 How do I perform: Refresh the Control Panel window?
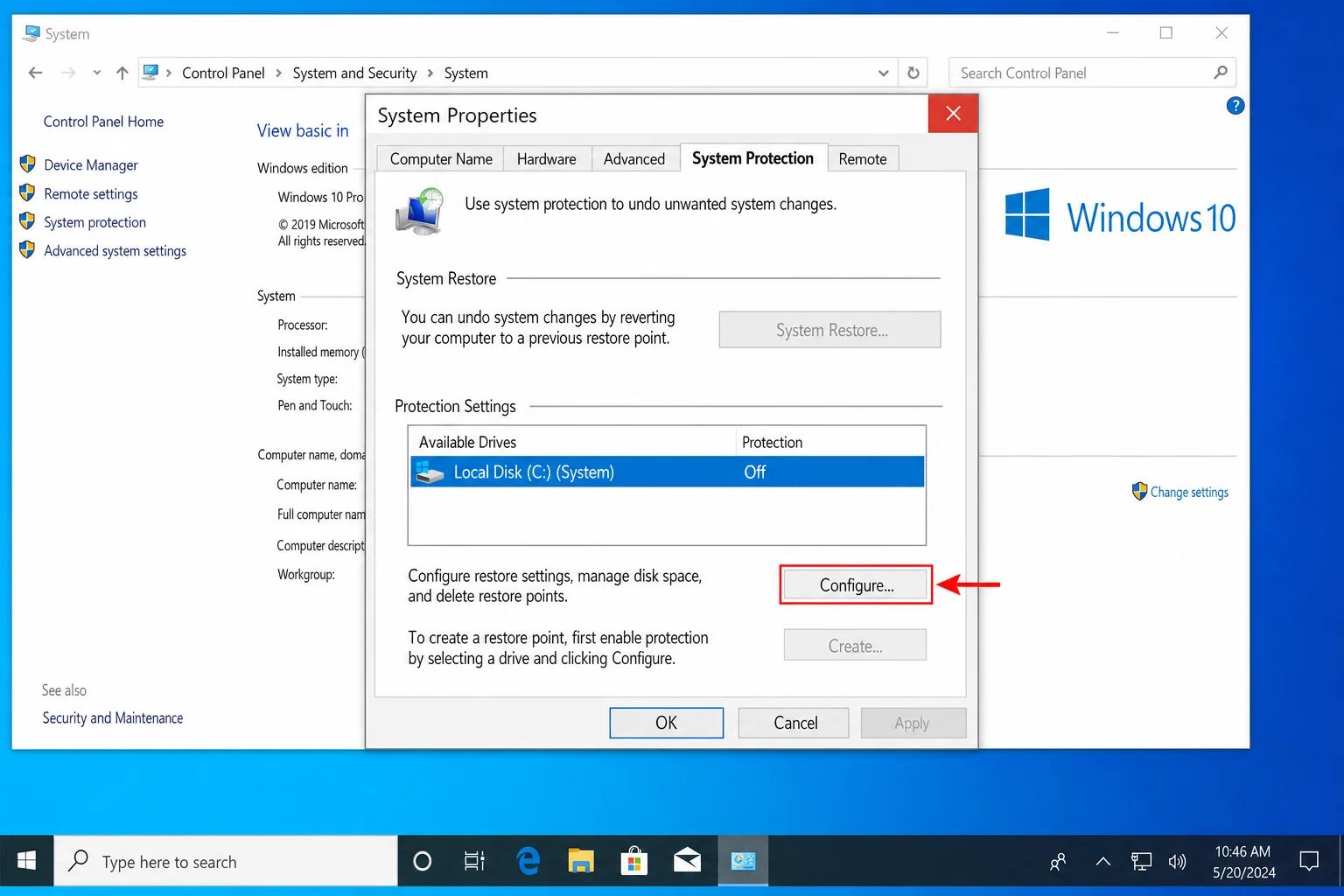click(x=913, y=73)
